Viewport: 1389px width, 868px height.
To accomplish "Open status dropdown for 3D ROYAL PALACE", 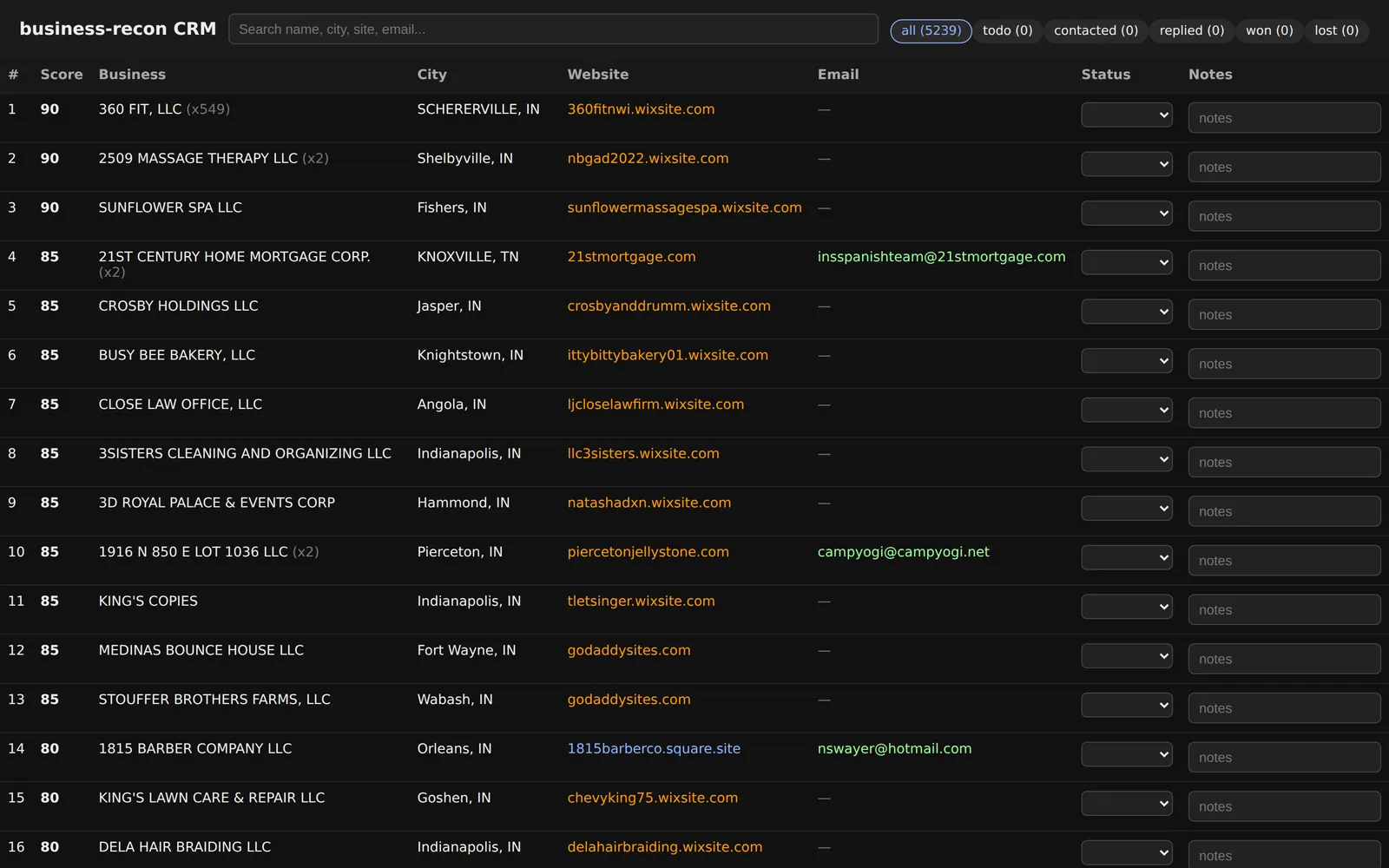I will click(x=1127, y=509).
